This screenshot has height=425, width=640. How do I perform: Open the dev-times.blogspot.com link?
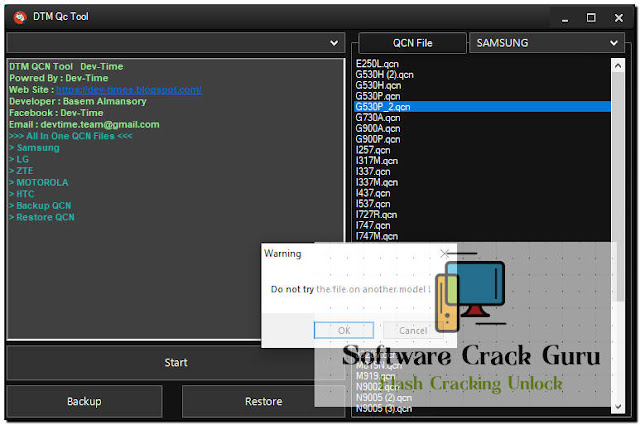pyautogui.click(x=129, y=90)
